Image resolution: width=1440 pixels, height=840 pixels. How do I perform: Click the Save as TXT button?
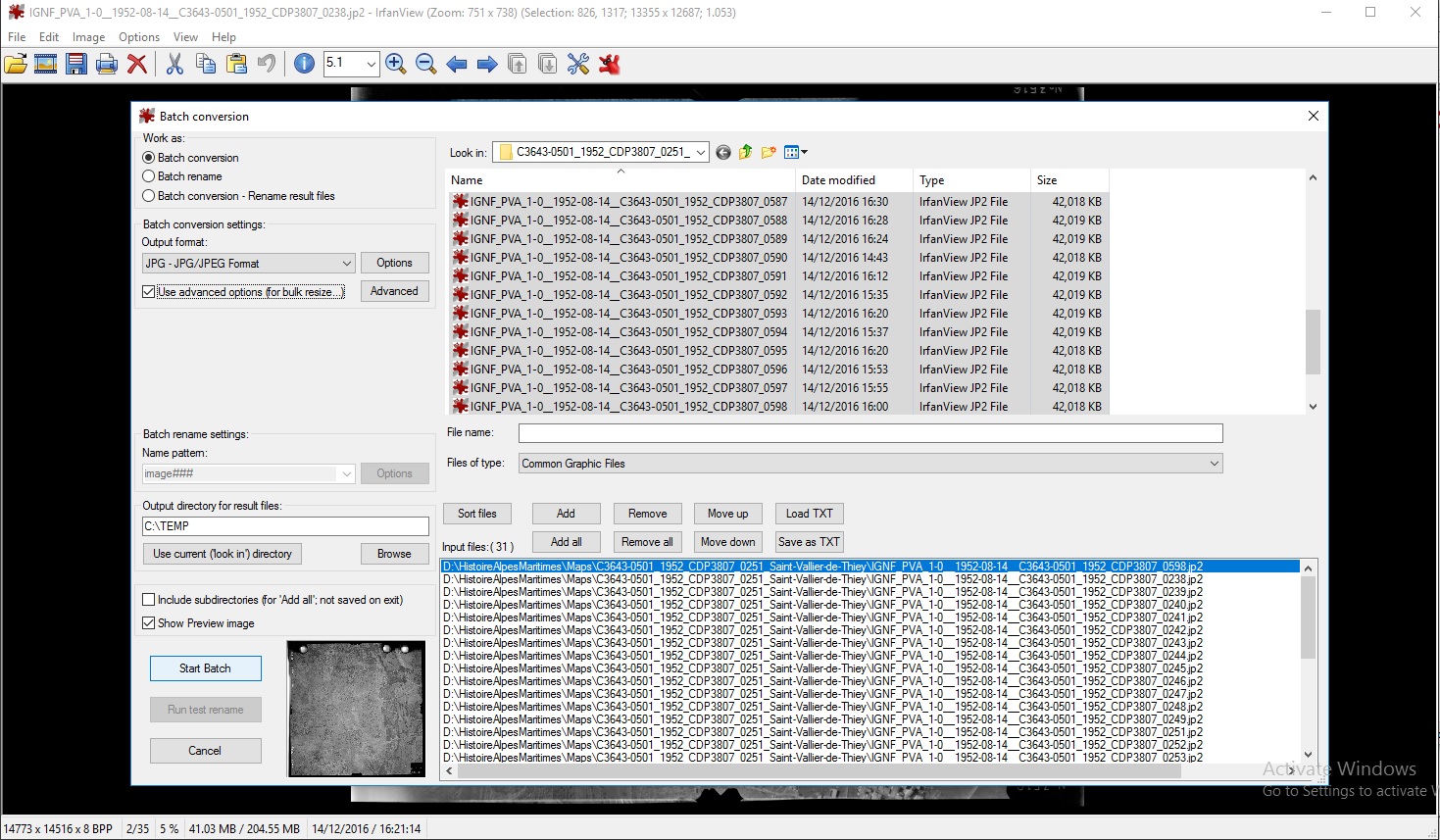[810, 542]
